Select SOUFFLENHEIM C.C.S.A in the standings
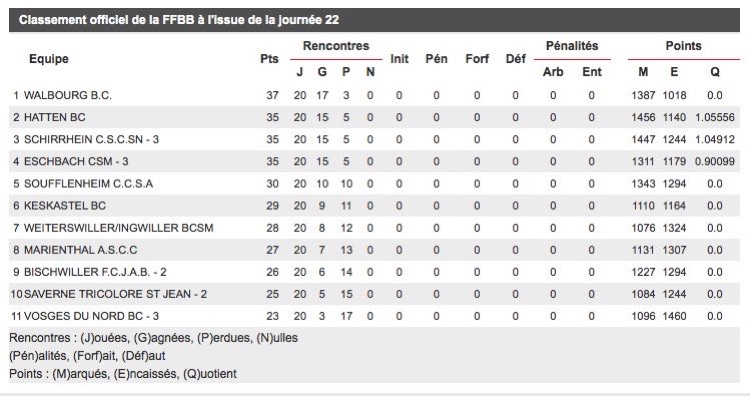Screen dimensions: 750x396 tap(88, 184)
